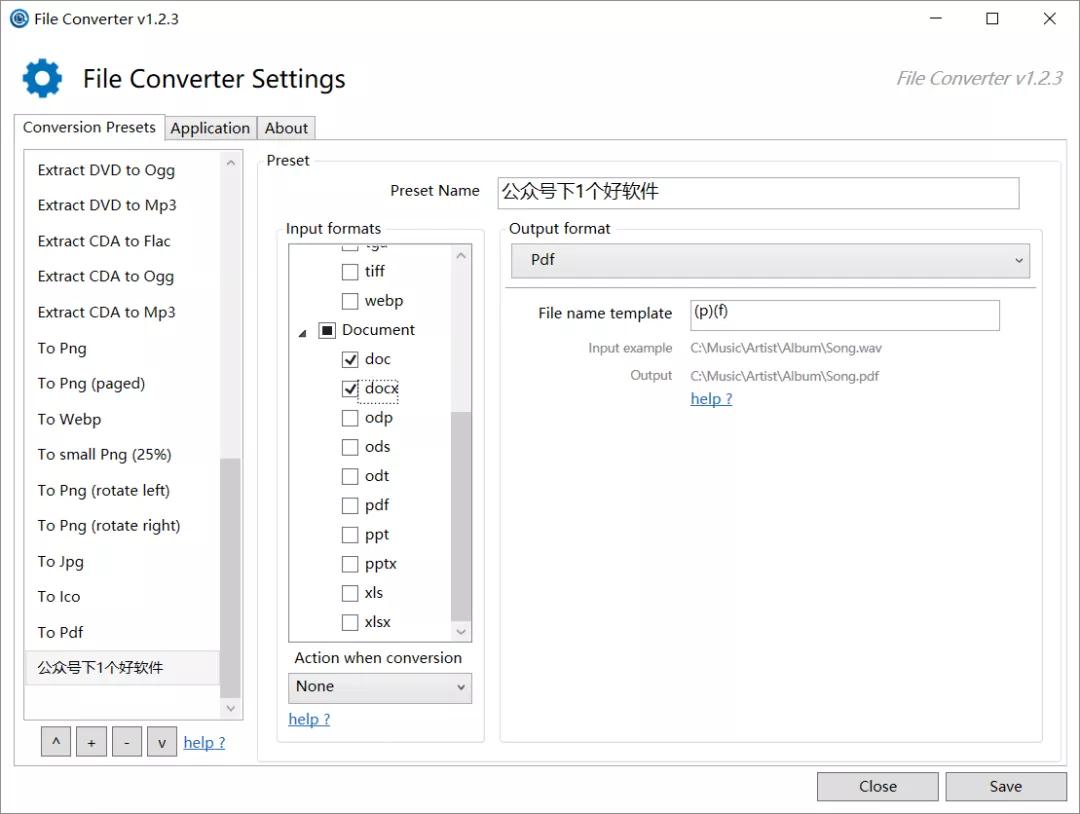Screen dimensions: 1080x814
Task: Collapse the Document tree group
Action: [x=302, y=333]
